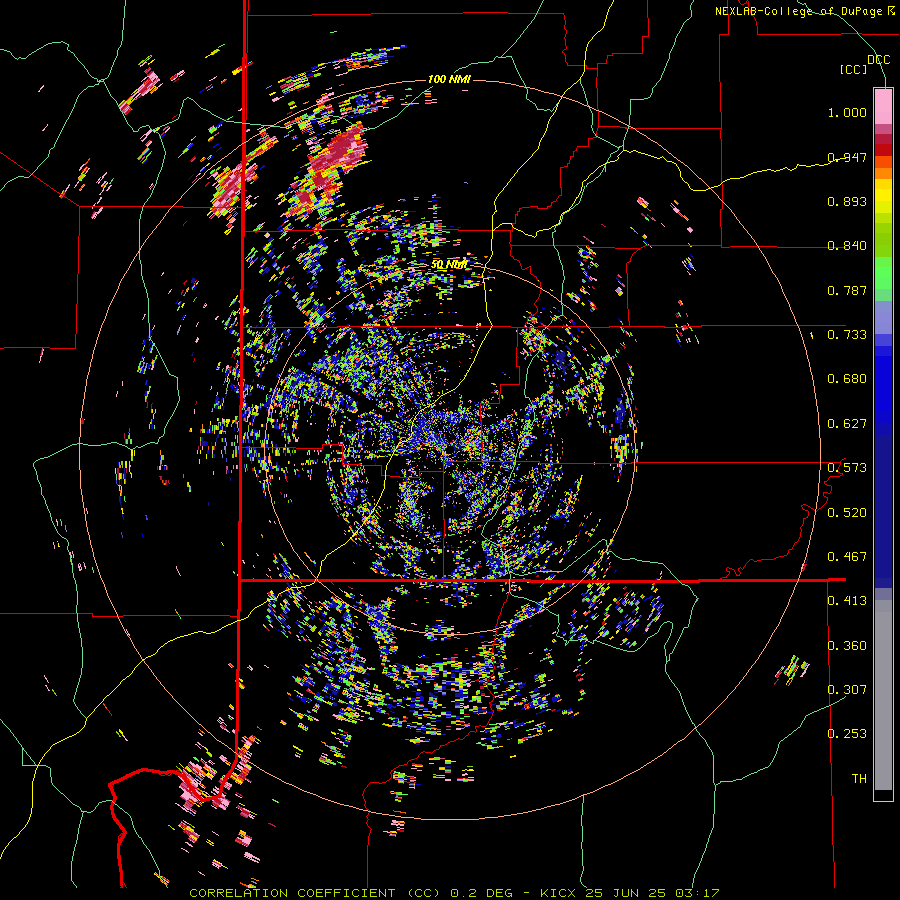
Task: Click the 50 NMI range ring label
Action: click(x=449, y=265)
